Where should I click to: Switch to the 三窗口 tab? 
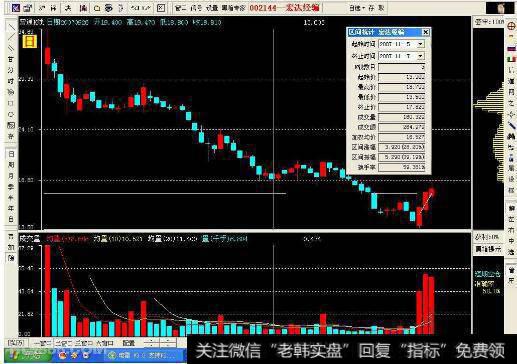pyautogui.click(x=83, y=343)
